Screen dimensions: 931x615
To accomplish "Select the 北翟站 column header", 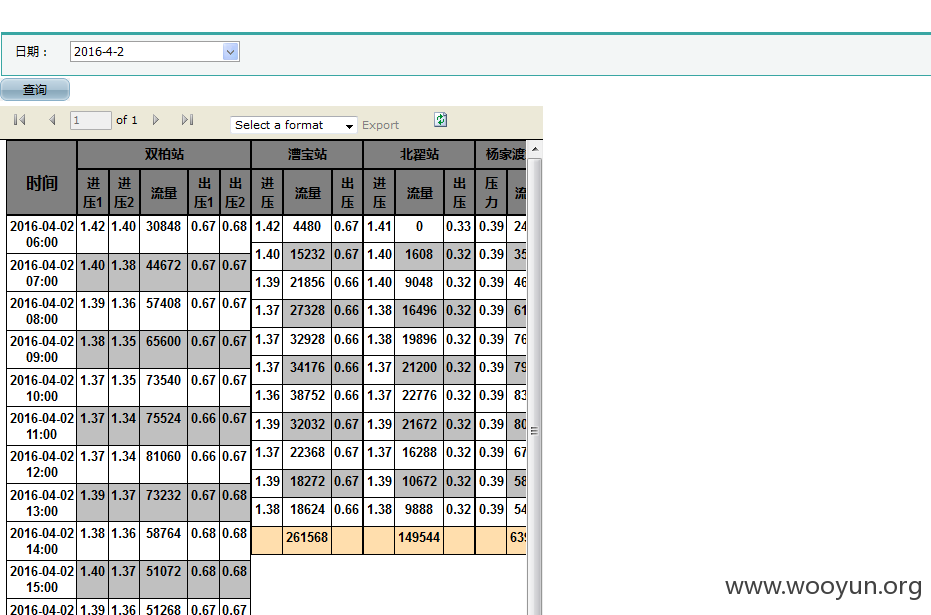I will click(x=419, y=154).
